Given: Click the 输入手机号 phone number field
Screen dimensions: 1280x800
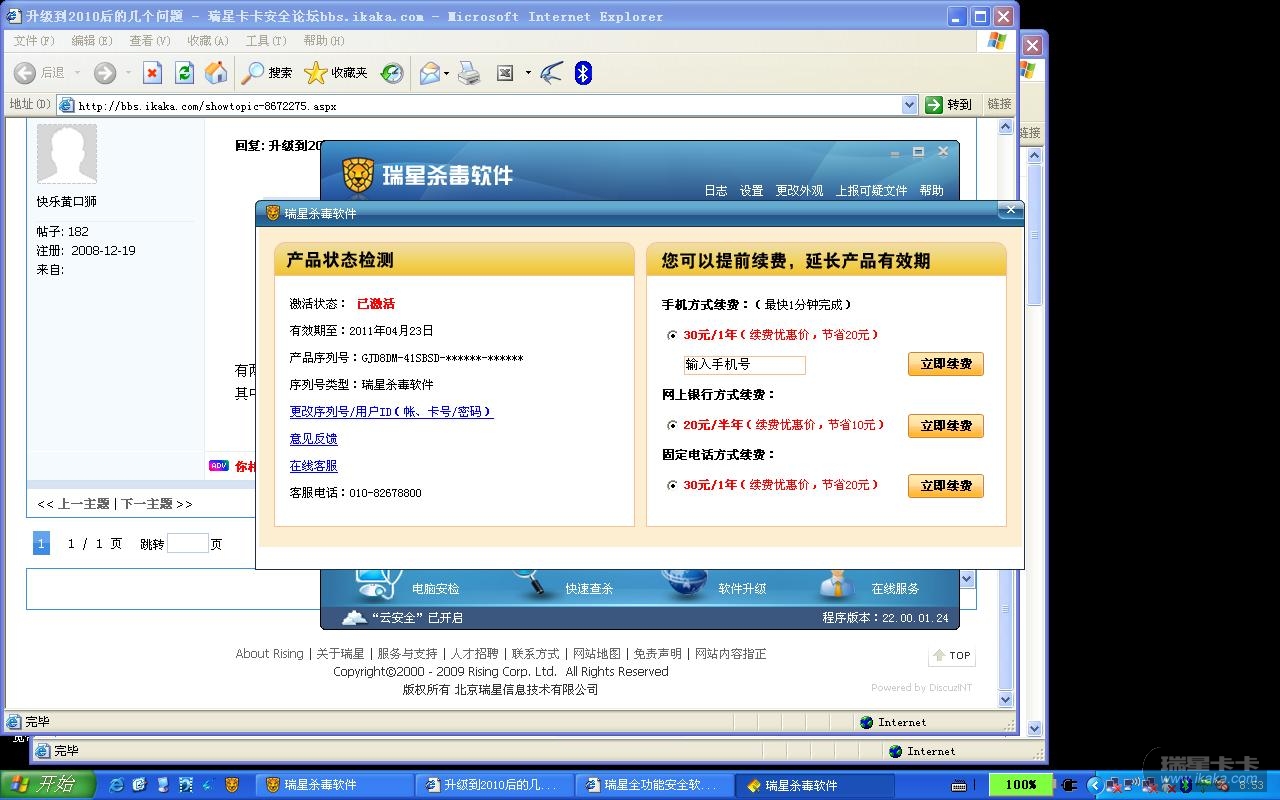Looking at the screenshot, I should tap(744, 365).
